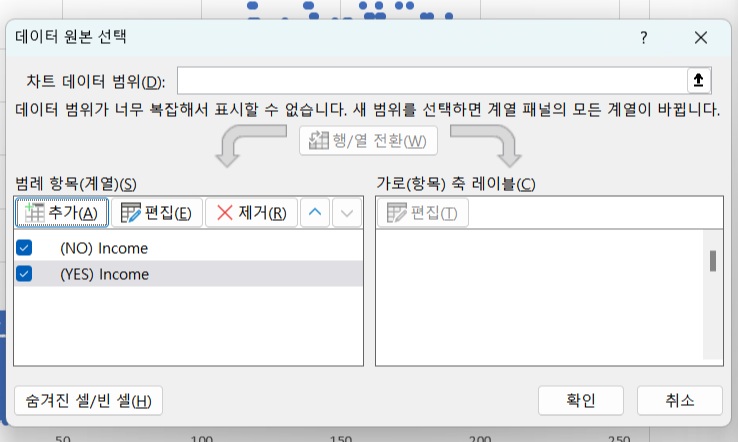Select the (YES) Income series row
738x442 pixels.
(188, 273)
